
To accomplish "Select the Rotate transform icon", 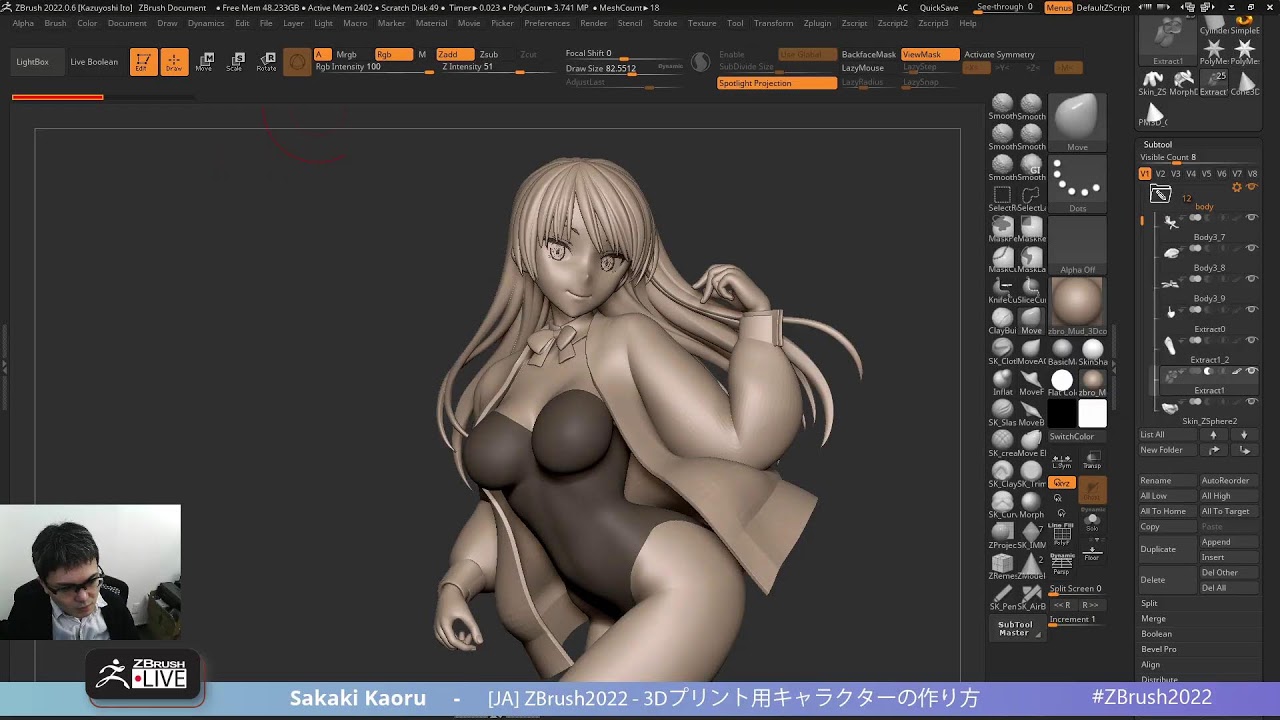I will pos(266,62).
